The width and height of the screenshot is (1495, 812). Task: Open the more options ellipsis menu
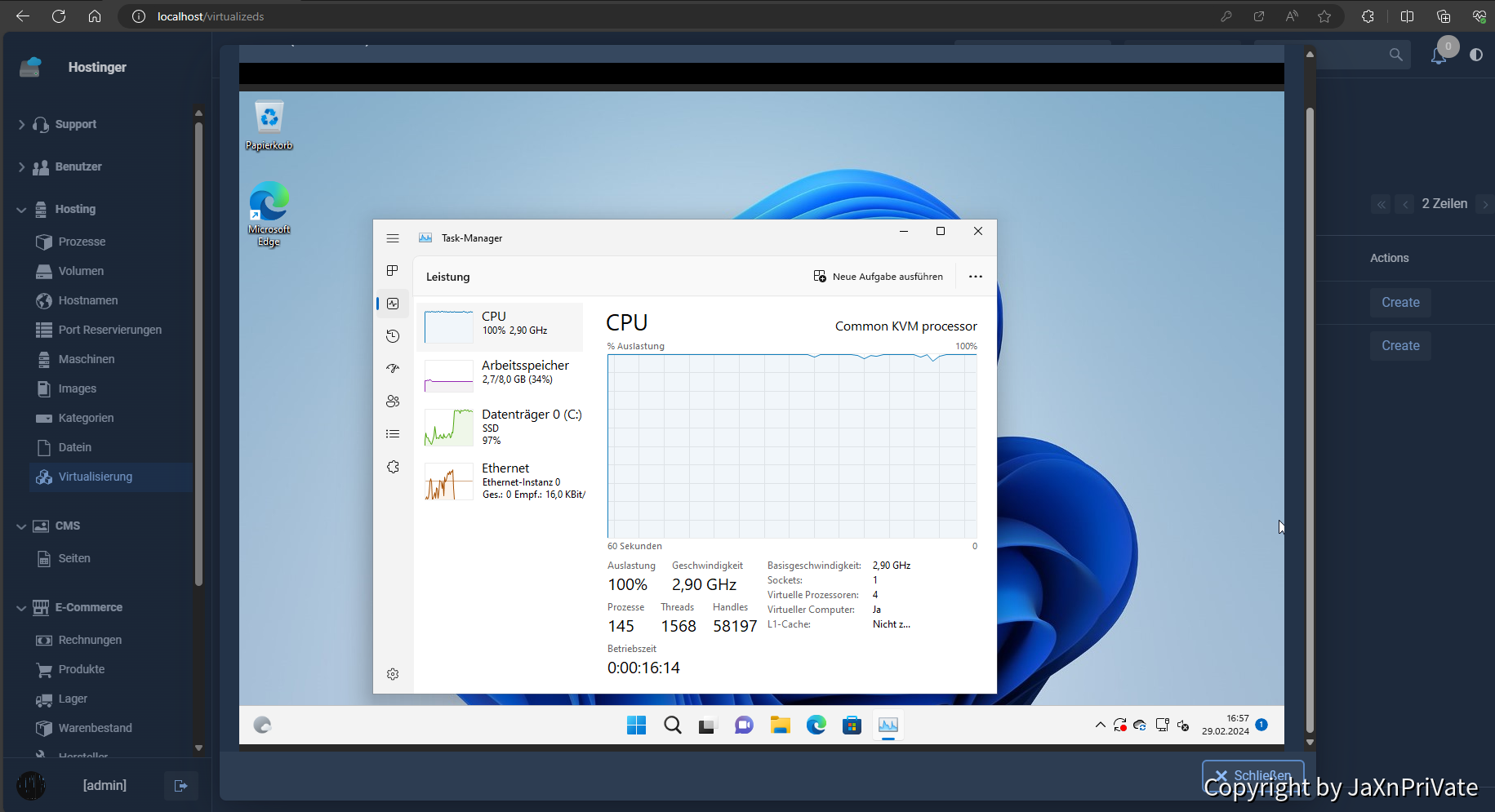pyautogui.click(x=975, y=277)
